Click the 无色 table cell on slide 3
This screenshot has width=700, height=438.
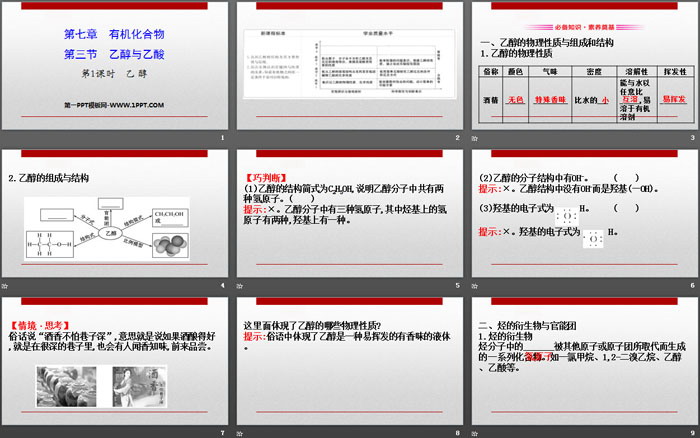click(515, 100)
